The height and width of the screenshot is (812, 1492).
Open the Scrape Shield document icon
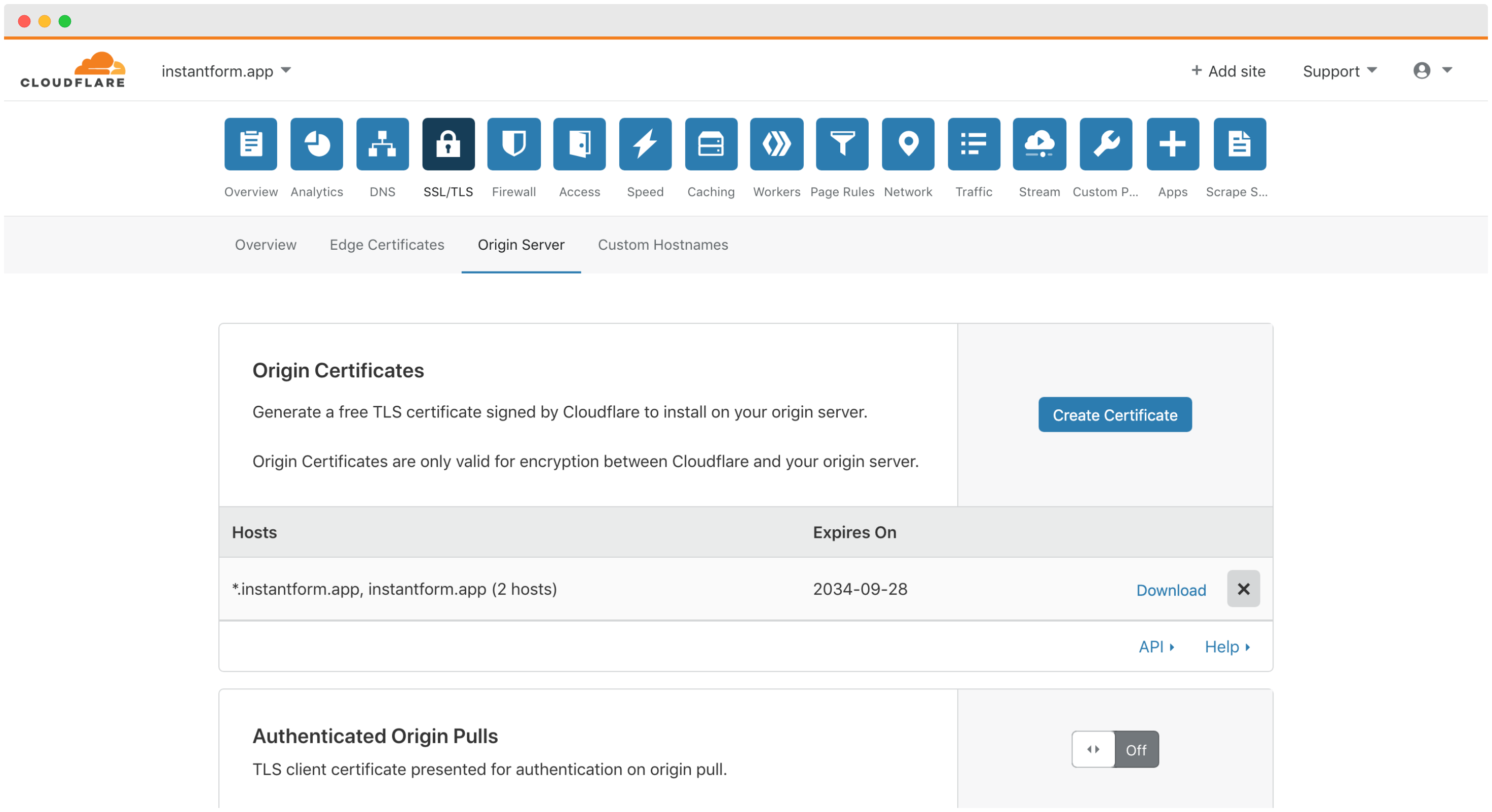pyautogui.click(x=1241, y=144)
